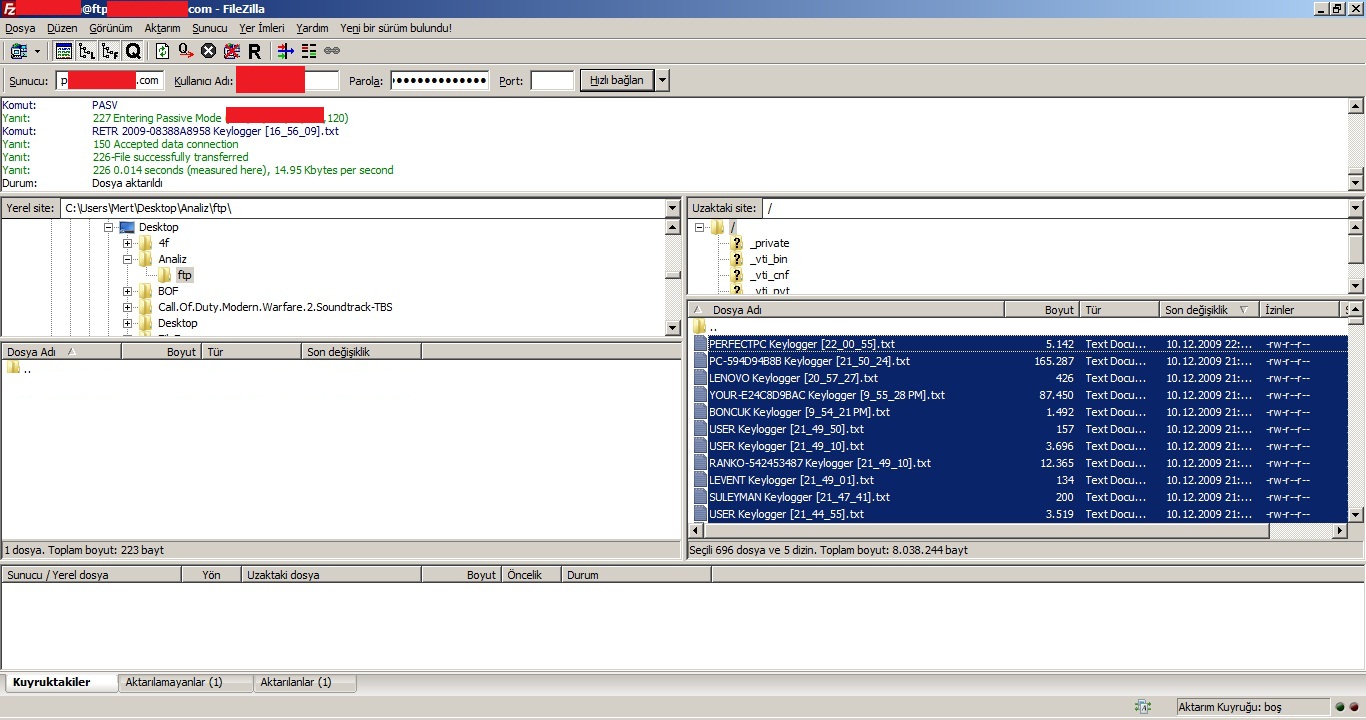
Task: Collapse the Desktop node in local tree
Action: point(109,227)
